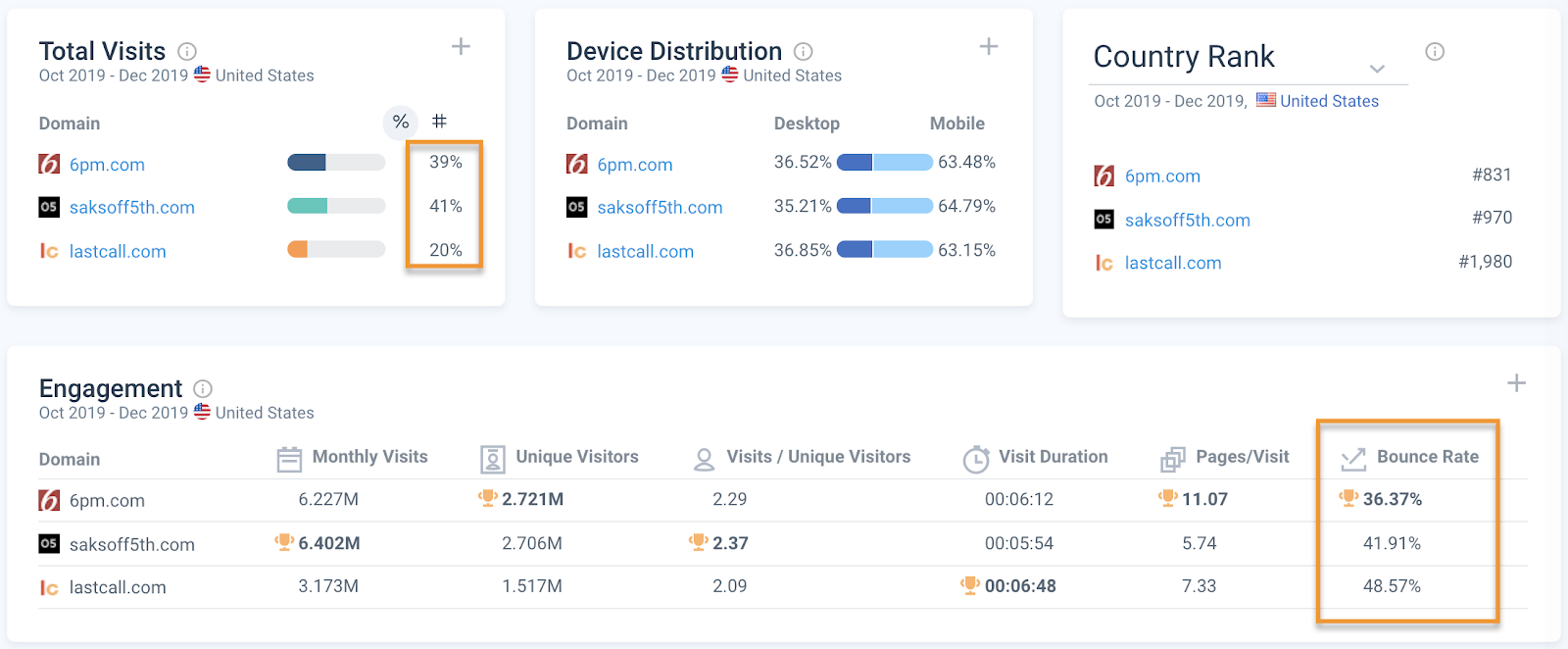
Task: Switch Total Visits to percentage view
Action: (x=400, y=122)
